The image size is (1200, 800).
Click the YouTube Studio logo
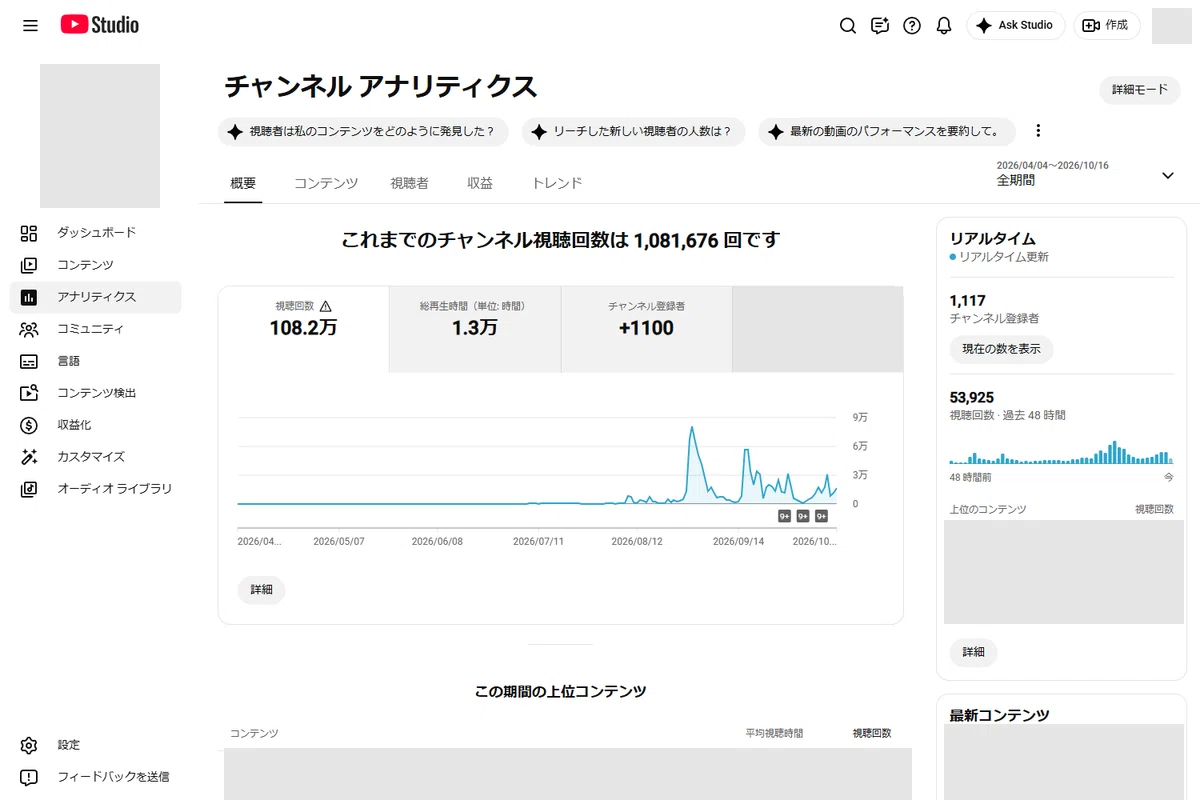pyautogui.click(x=99, y=25)
